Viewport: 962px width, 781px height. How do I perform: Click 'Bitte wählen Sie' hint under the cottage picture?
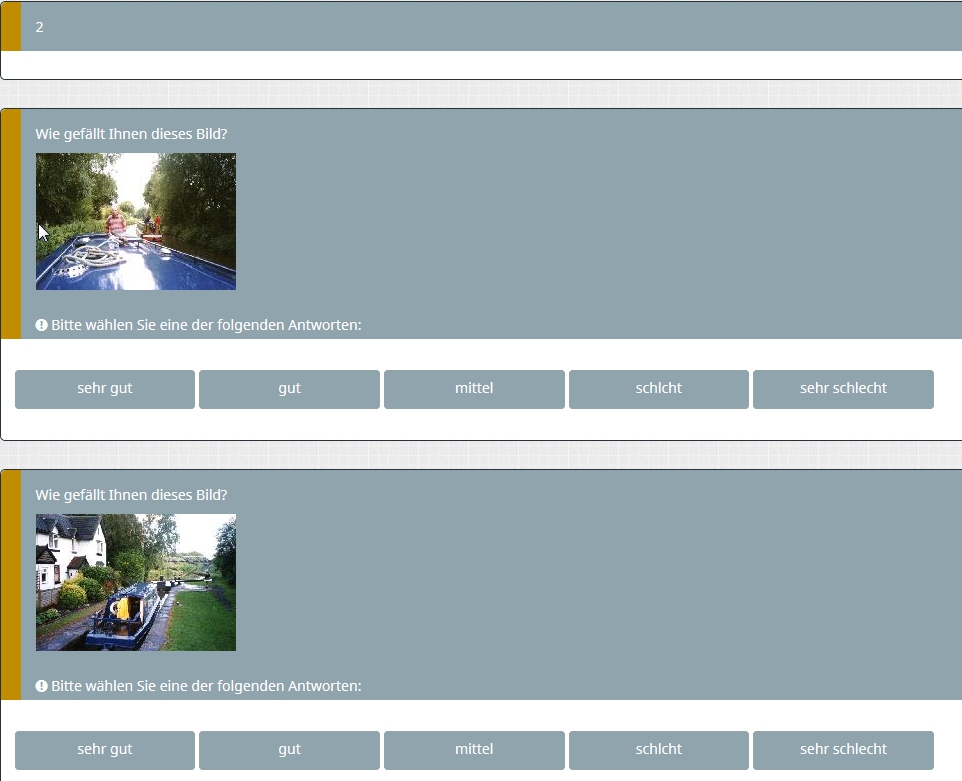tap(206, 686)
